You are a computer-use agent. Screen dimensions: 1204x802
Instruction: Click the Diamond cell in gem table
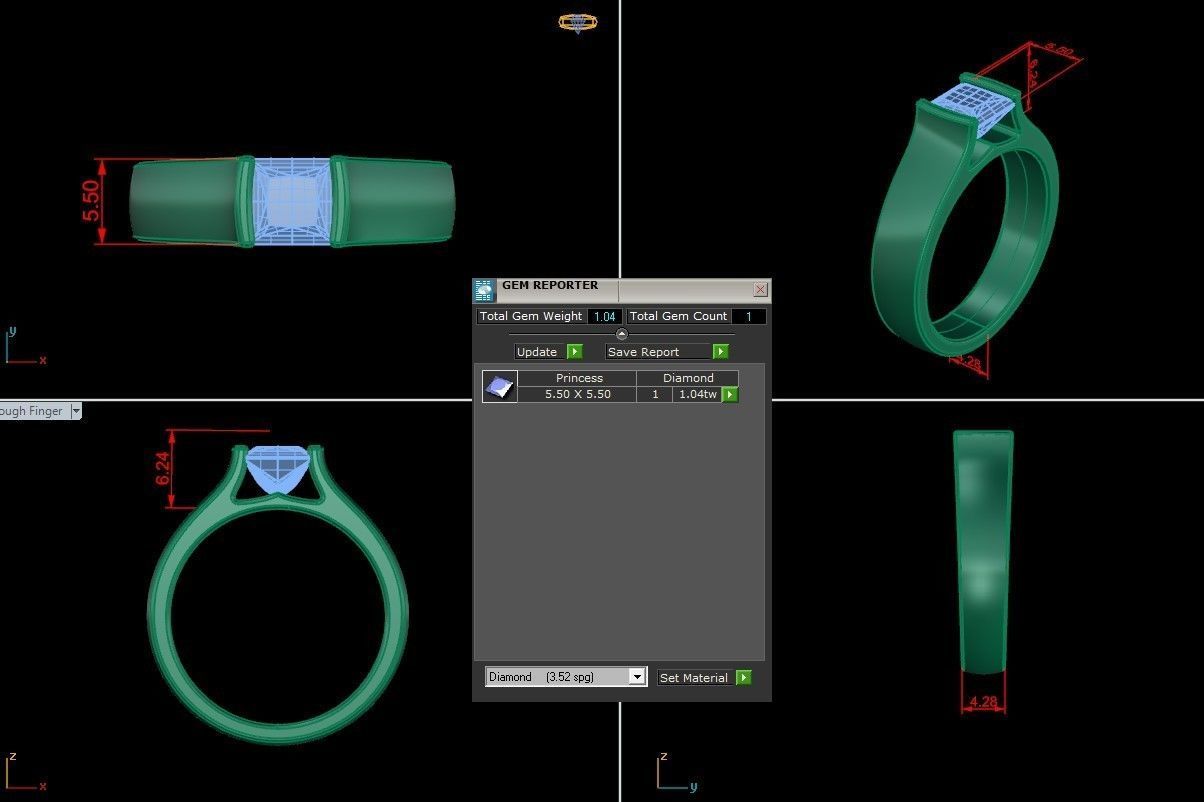[688, 378]
